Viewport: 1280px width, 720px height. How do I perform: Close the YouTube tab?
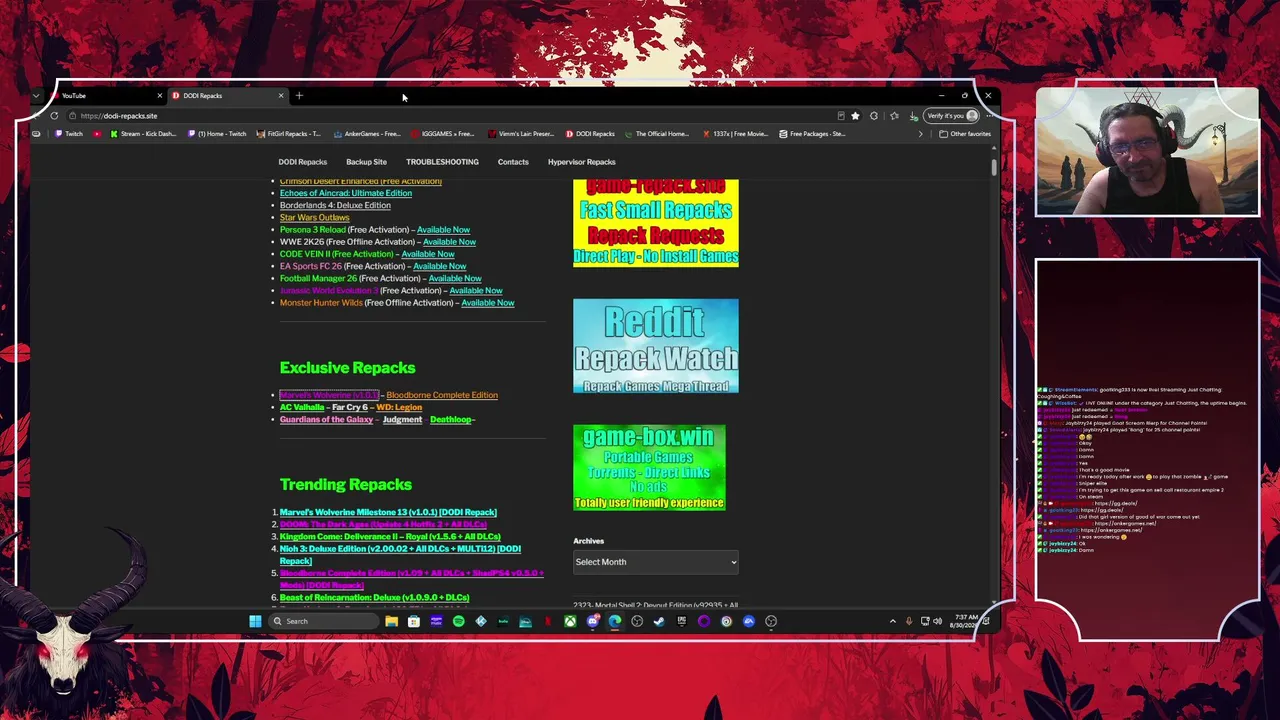(159, 96)
